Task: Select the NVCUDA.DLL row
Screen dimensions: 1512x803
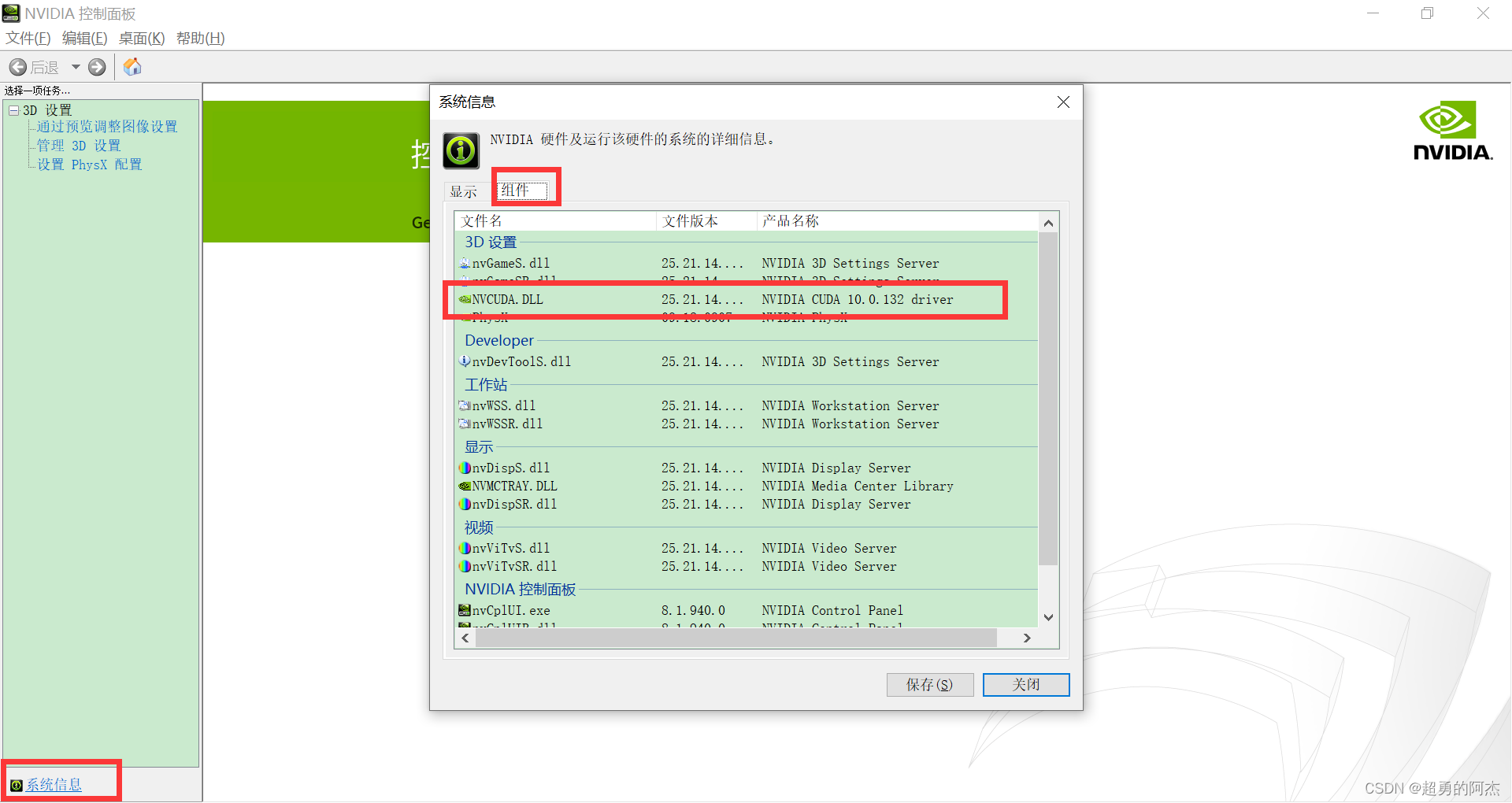Action: coord(747,300)
